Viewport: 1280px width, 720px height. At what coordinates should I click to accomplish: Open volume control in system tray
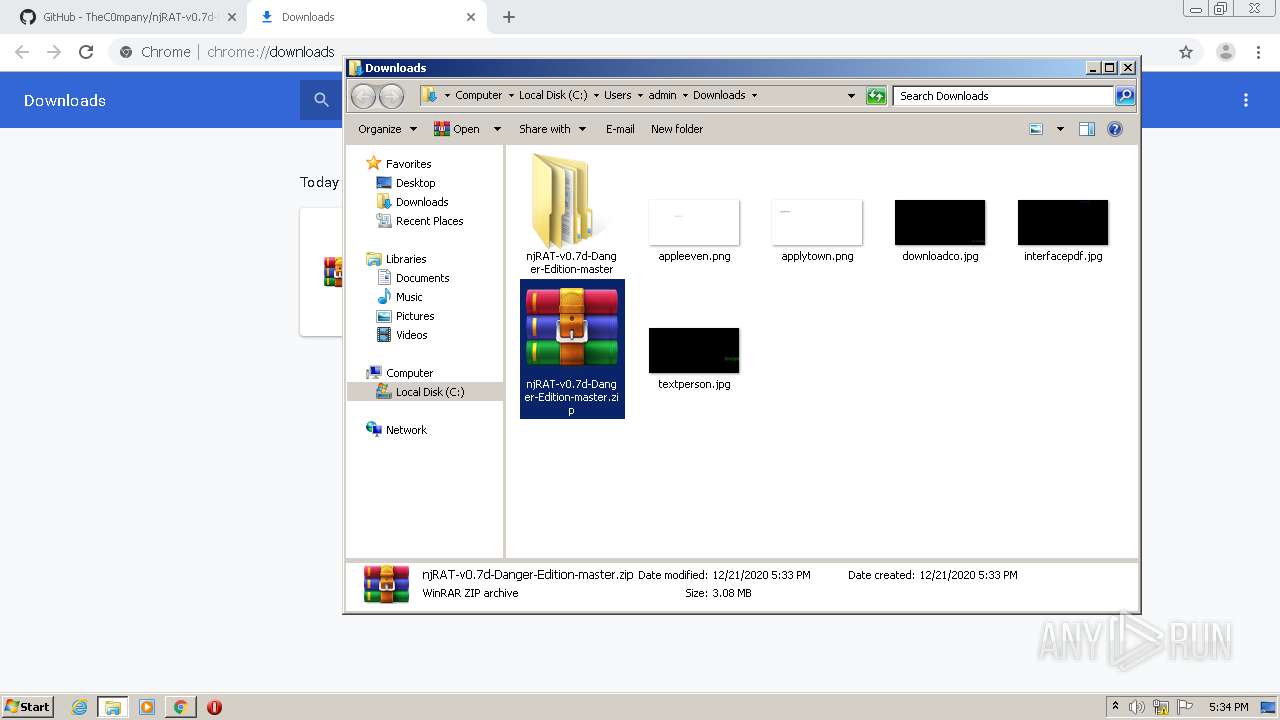pos(1137,707)
